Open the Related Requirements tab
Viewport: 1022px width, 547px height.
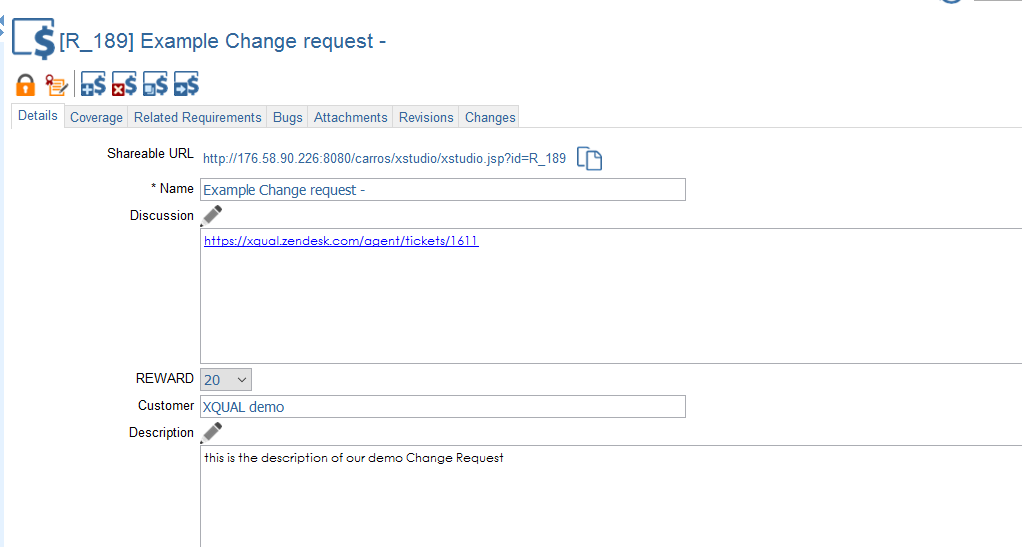[197, 117]
